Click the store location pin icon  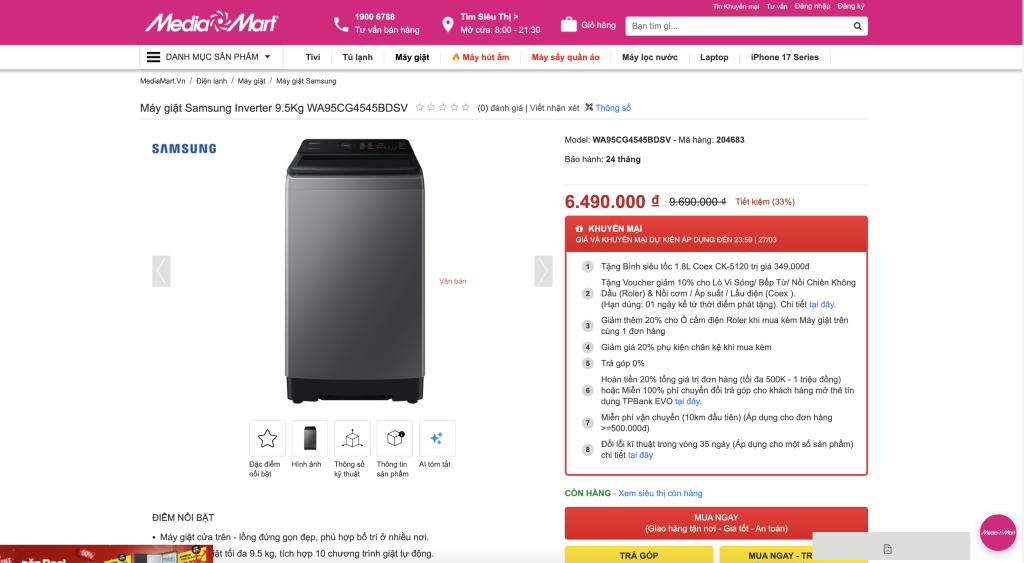tap(448, 25)
